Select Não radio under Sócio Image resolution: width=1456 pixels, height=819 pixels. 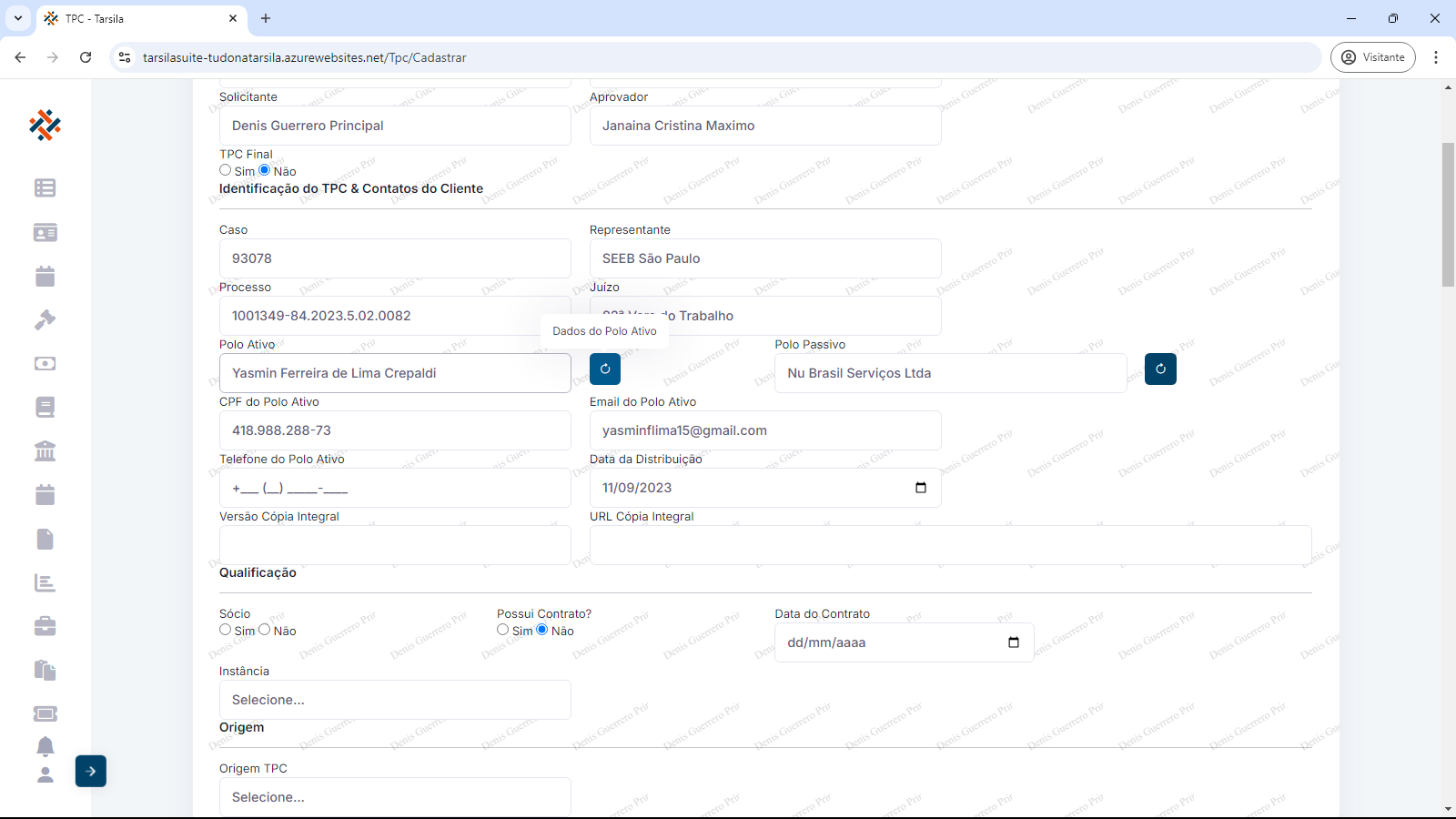pyautogui.click(x=265, y=630)
